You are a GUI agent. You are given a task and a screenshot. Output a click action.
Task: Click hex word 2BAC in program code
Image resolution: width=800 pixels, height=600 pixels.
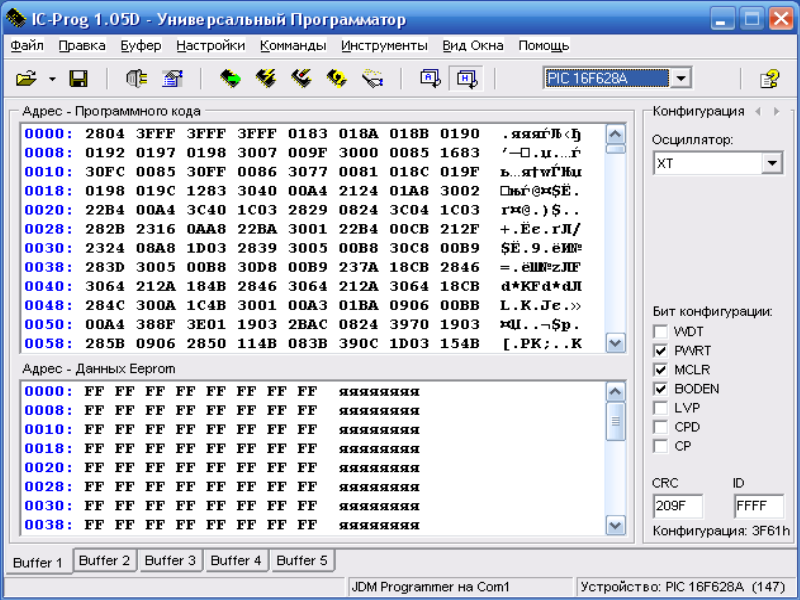[308, 324]
